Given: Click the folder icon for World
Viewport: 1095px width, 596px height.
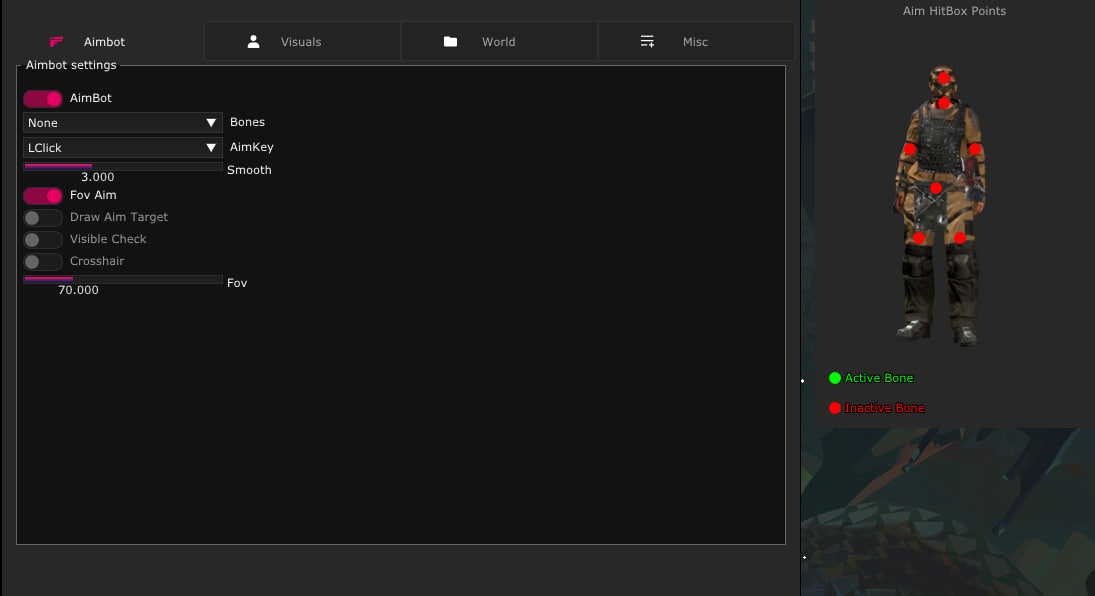Looking at the screenshot, I should pyautogui.click(x=450, y=42).
